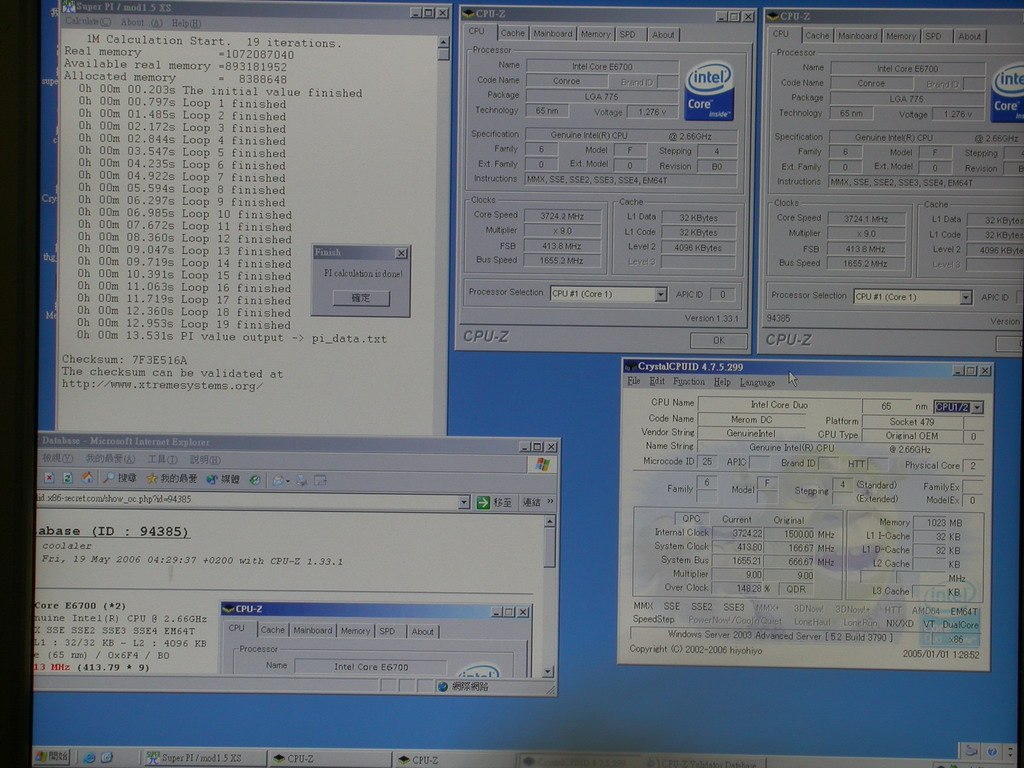This screenshot has height=768, width=1024.
Task: Open the Memory tab in second CPU-Z window
Action: point(901,37)
